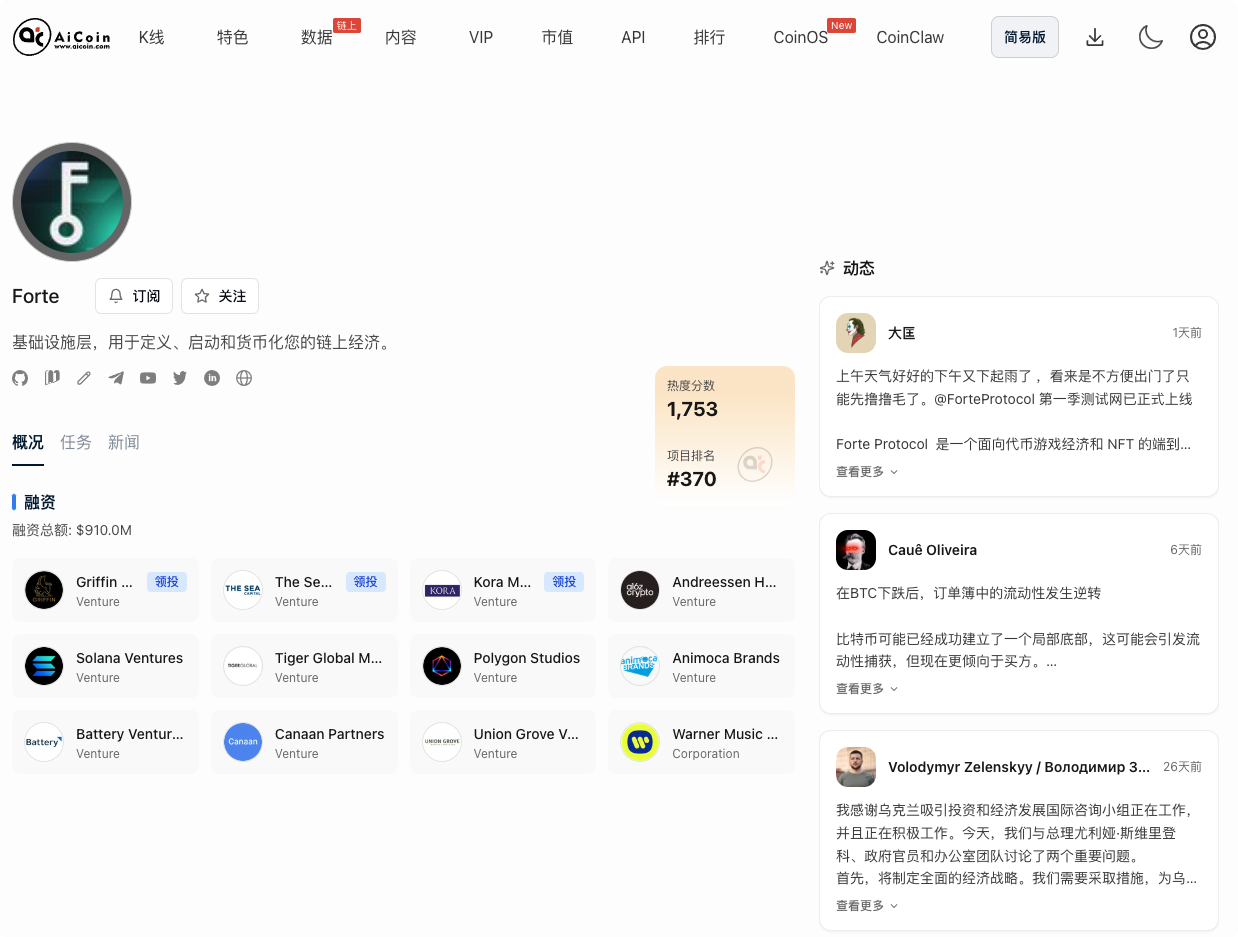Image resolution: width=1238 pixels, height=937 pixels.
Task: Click the Tiger Global logo
Action: click(x=243, y=666)
